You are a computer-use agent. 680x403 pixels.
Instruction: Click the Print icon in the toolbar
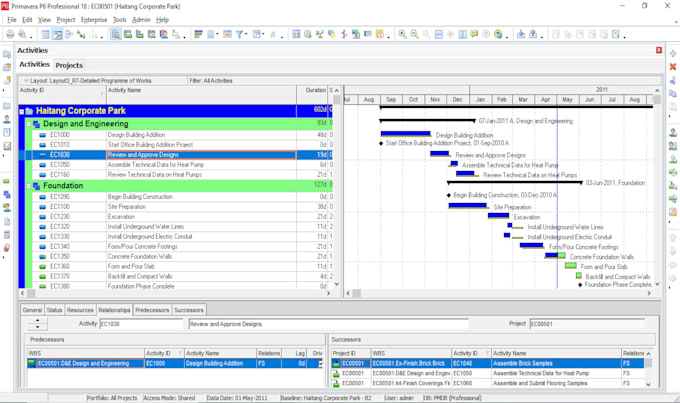tap(10, 34)
